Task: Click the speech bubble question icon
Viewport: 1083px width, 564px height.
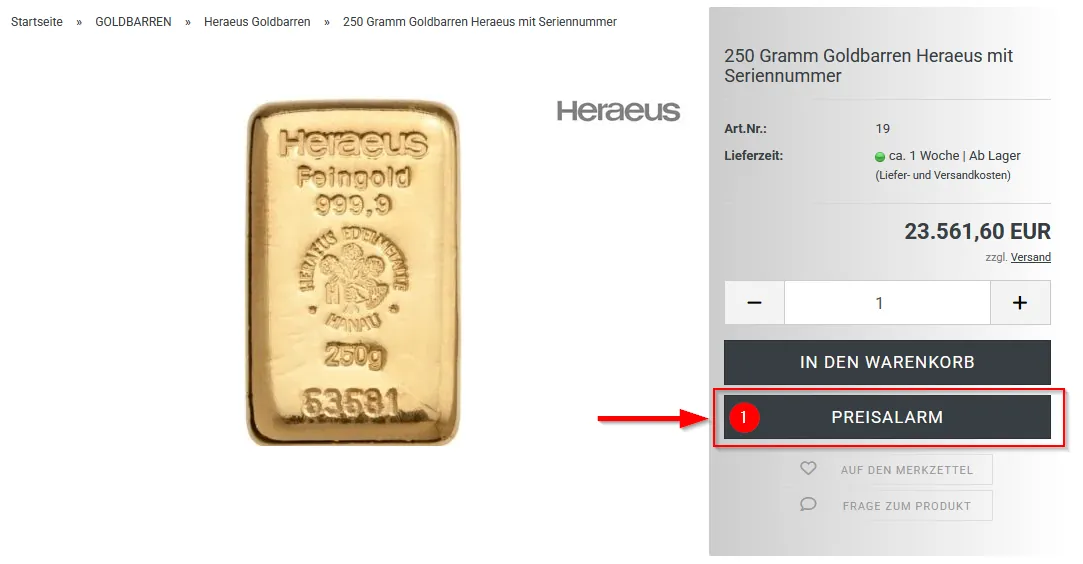Action: coord(808,505)
